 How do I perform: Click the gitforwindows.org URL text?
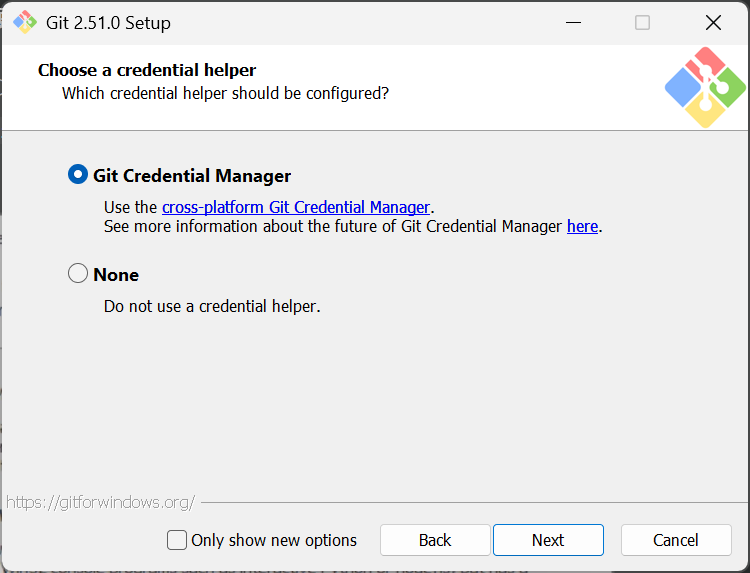tap(100, 502)
